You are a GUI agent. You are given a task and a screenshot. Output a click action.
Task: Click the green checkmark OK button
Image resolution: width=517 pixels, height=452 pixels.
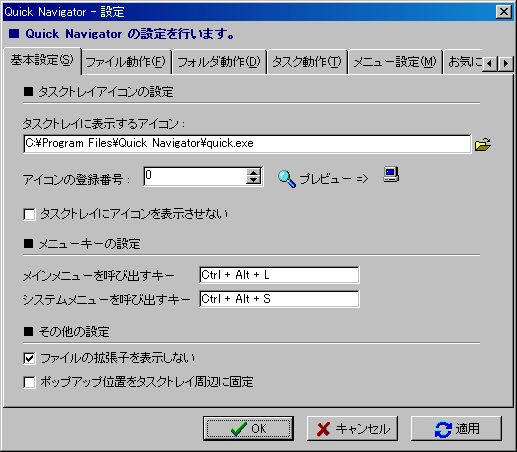coord(248,428)
